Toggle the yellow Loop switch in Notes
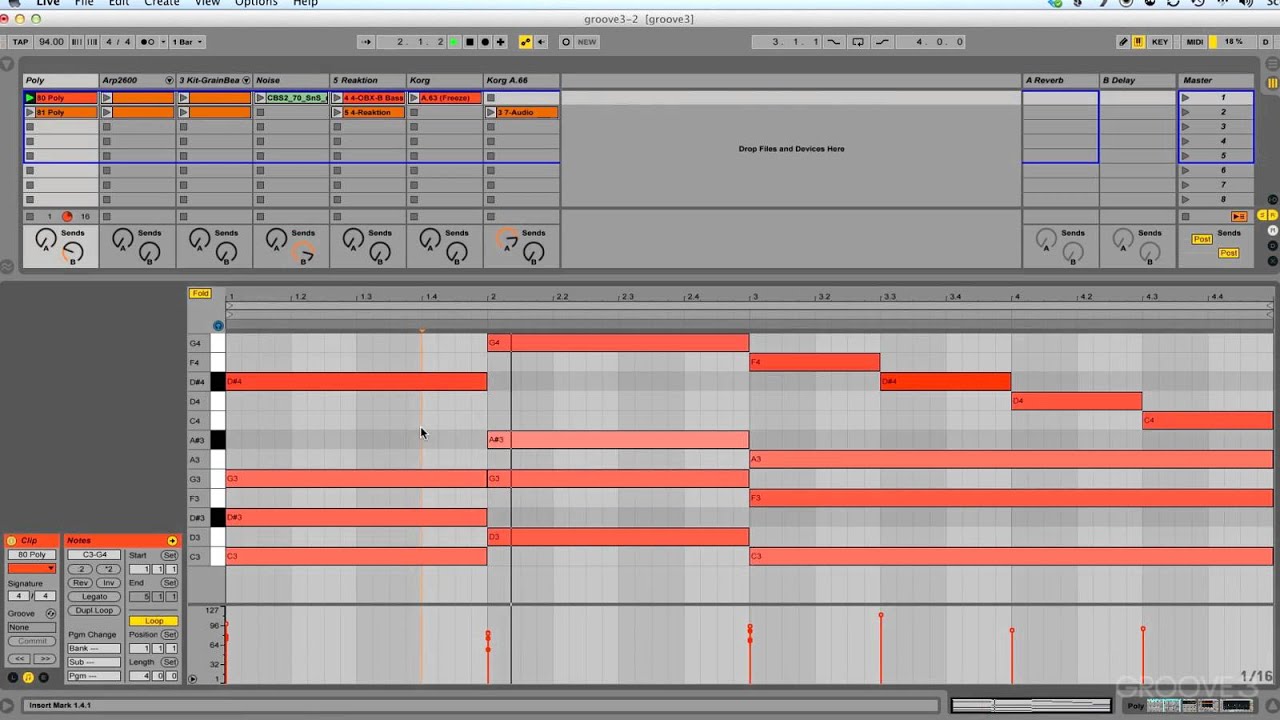The width and height of the screenshot is (1280, 720). pos(153,621)
